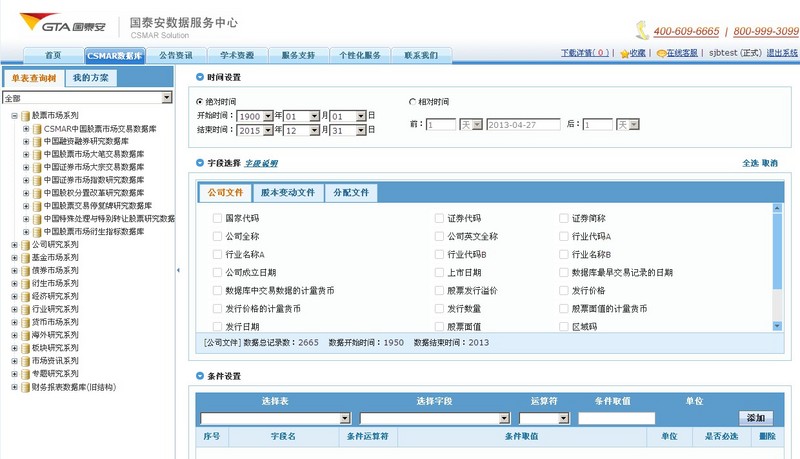This screenshot has height=459, width=800.
Task: Click the star favorites icon beside 收藏
Action: [624, 54]
